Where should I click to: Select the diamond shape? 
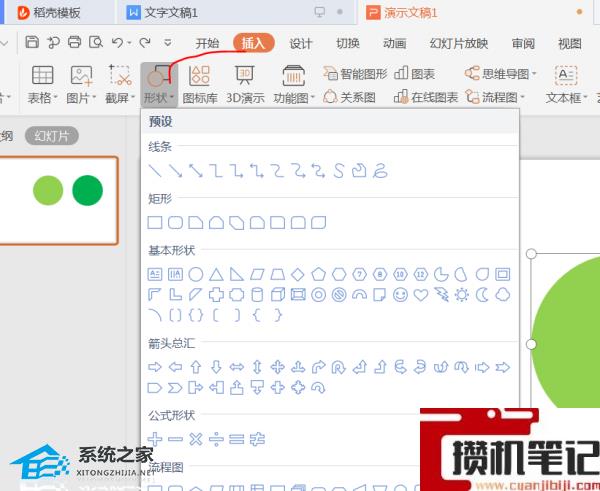point(298,274)
